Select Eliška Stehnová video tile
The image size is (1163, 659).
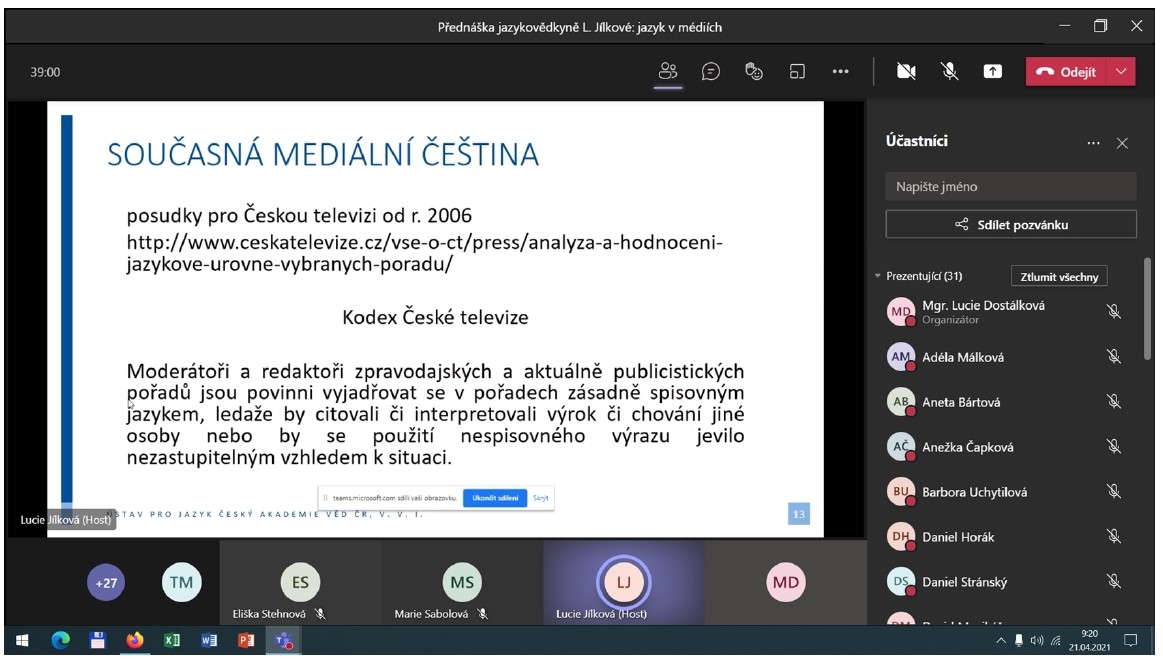(x=300, y=583)
